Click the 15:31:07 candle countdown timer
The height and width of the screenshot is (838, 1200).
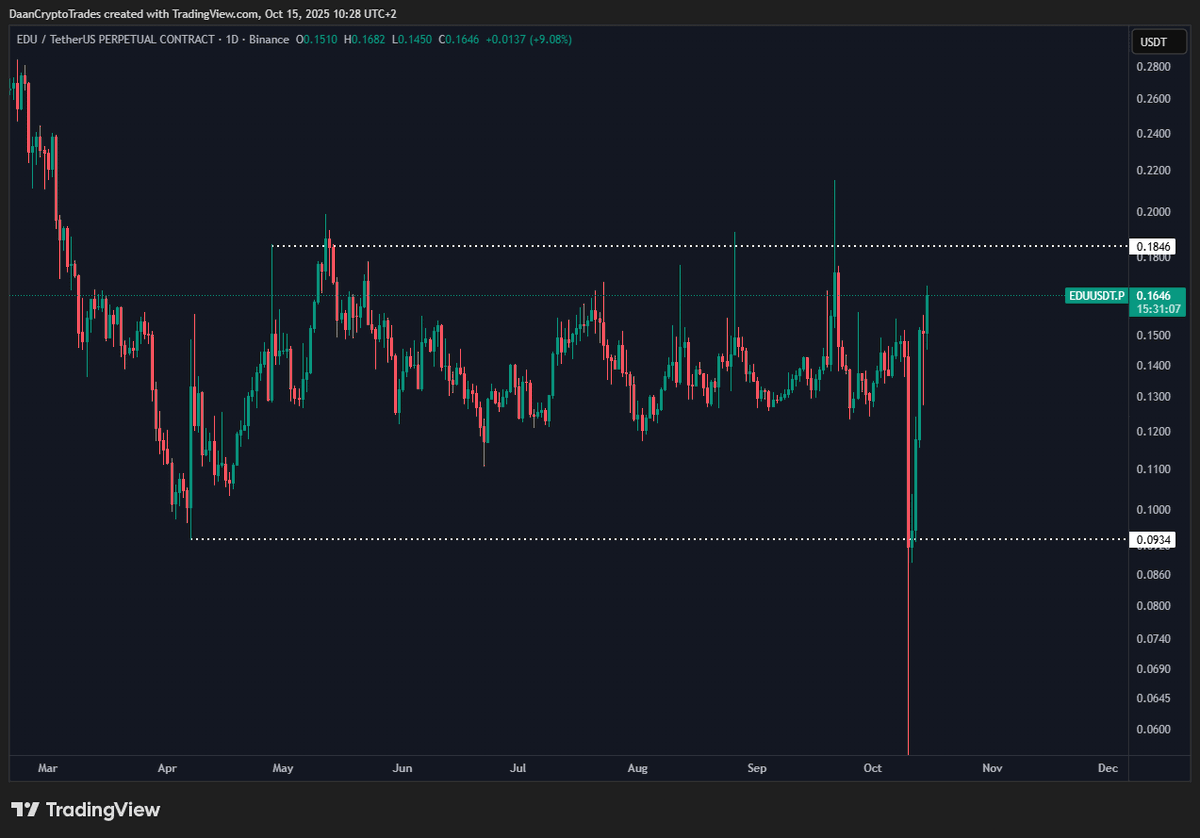coord(1160,309)
